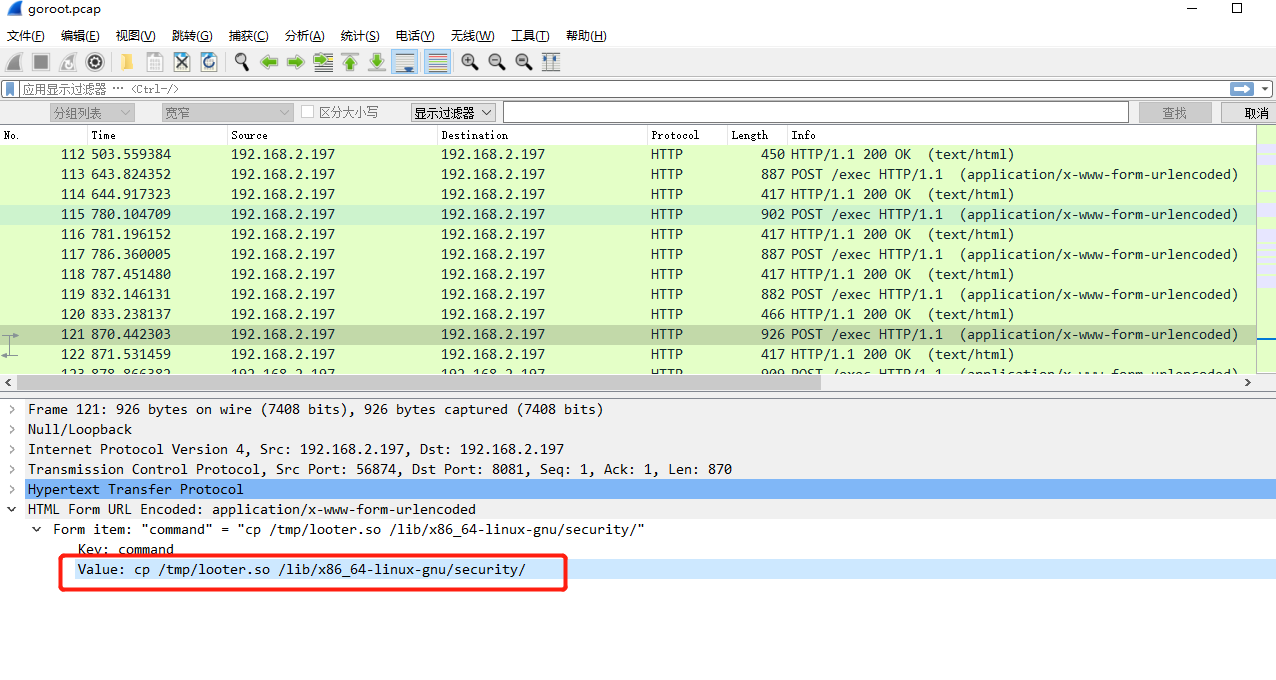Click go to specified packet icon
Viewport: 1276px width, 680px height.
323,62
